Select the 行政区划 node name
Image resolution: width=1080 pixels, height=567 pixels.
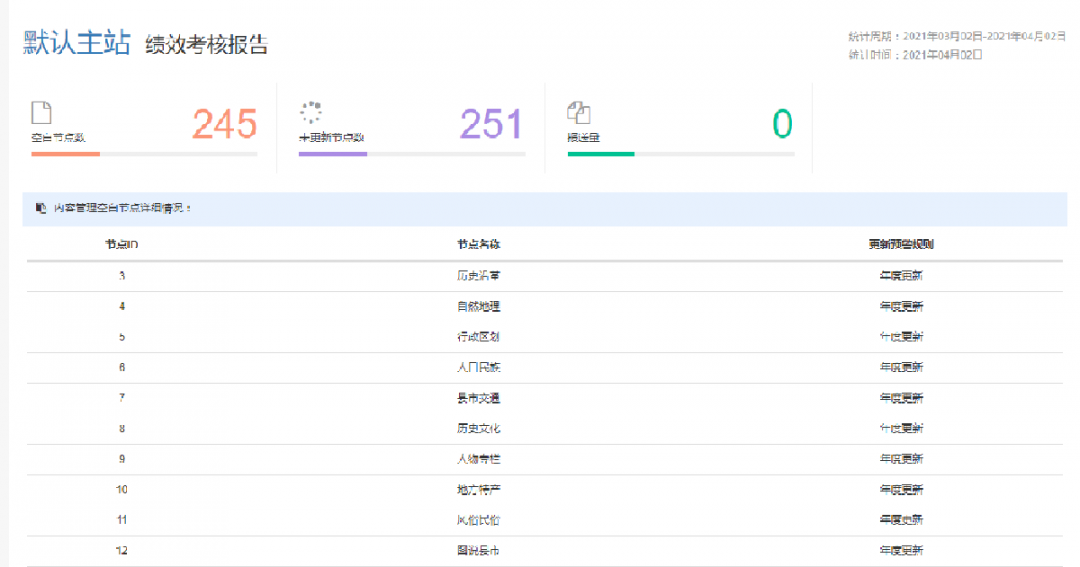[478, 337]
